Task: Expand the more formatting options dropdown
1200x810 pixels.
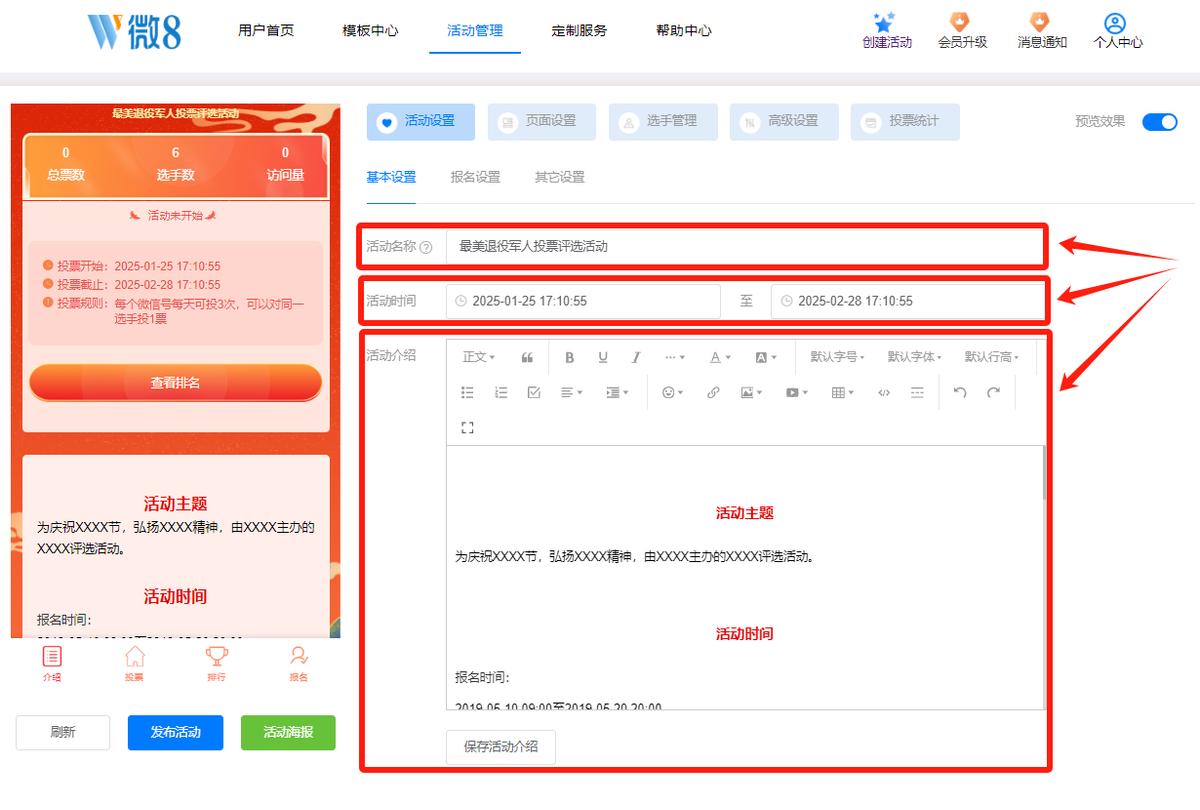Action: coord(675,357)
